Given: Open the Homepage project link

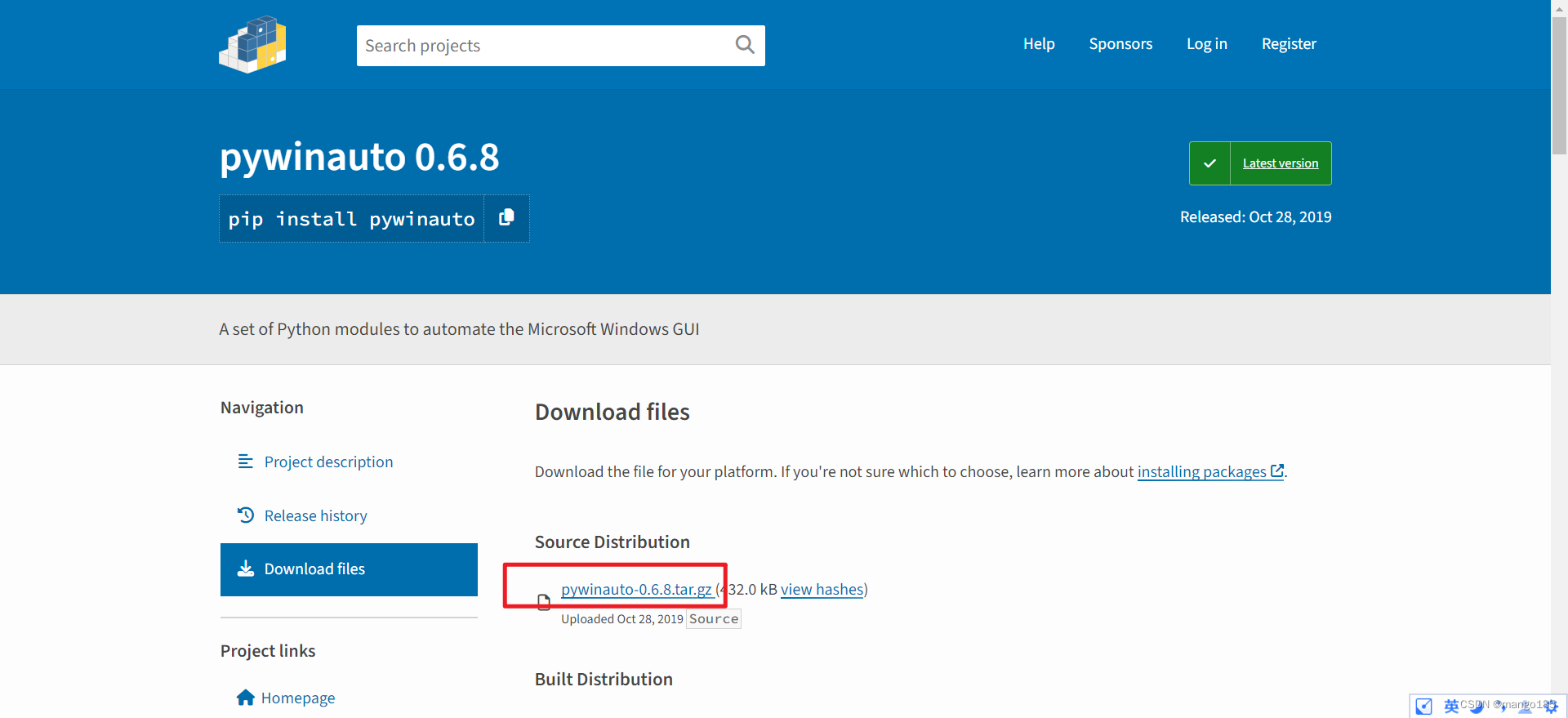Looking at the screenshot, I should [298, 698].
